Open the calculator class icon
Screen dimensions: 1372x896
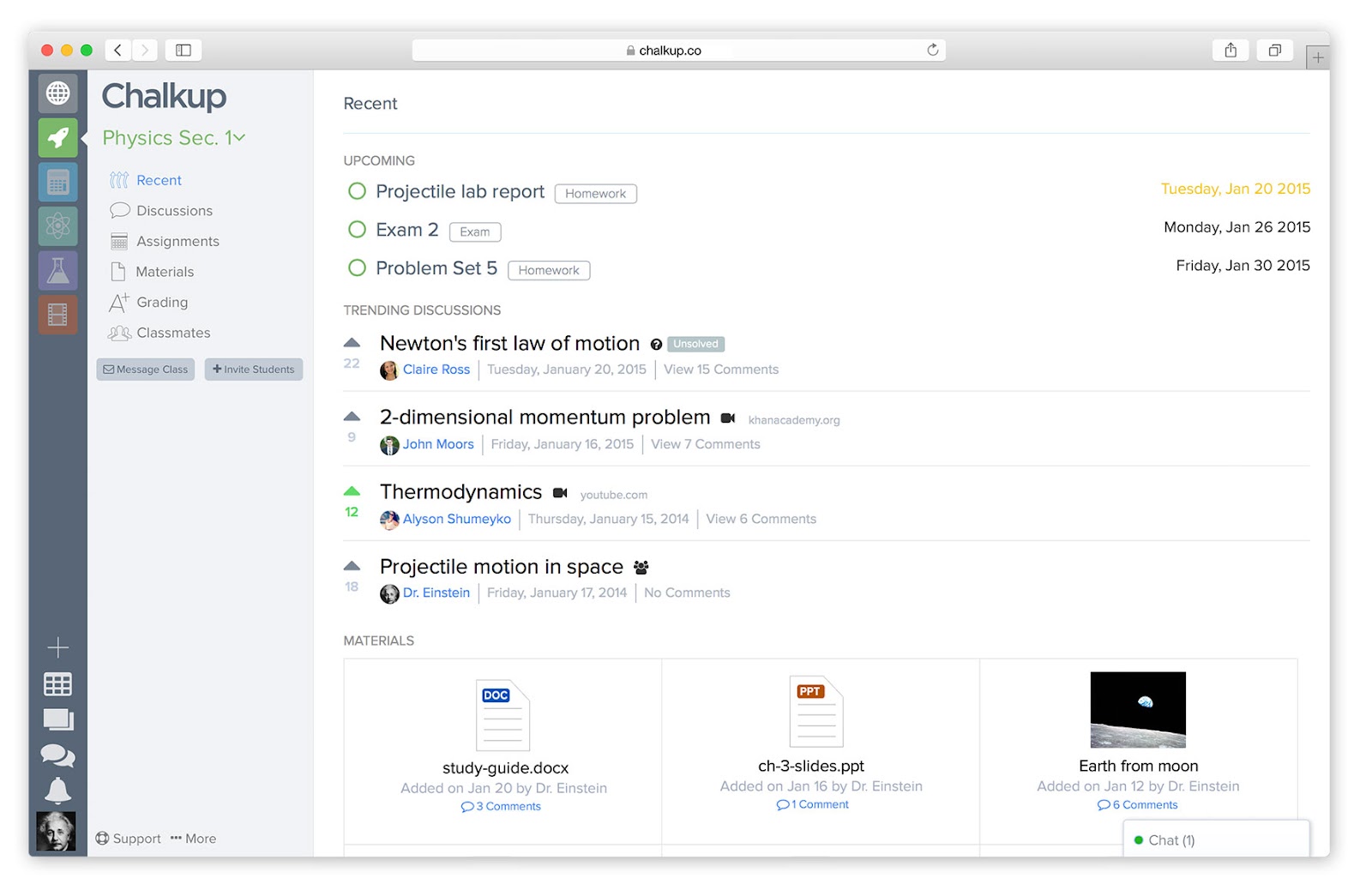click(57, 182)
